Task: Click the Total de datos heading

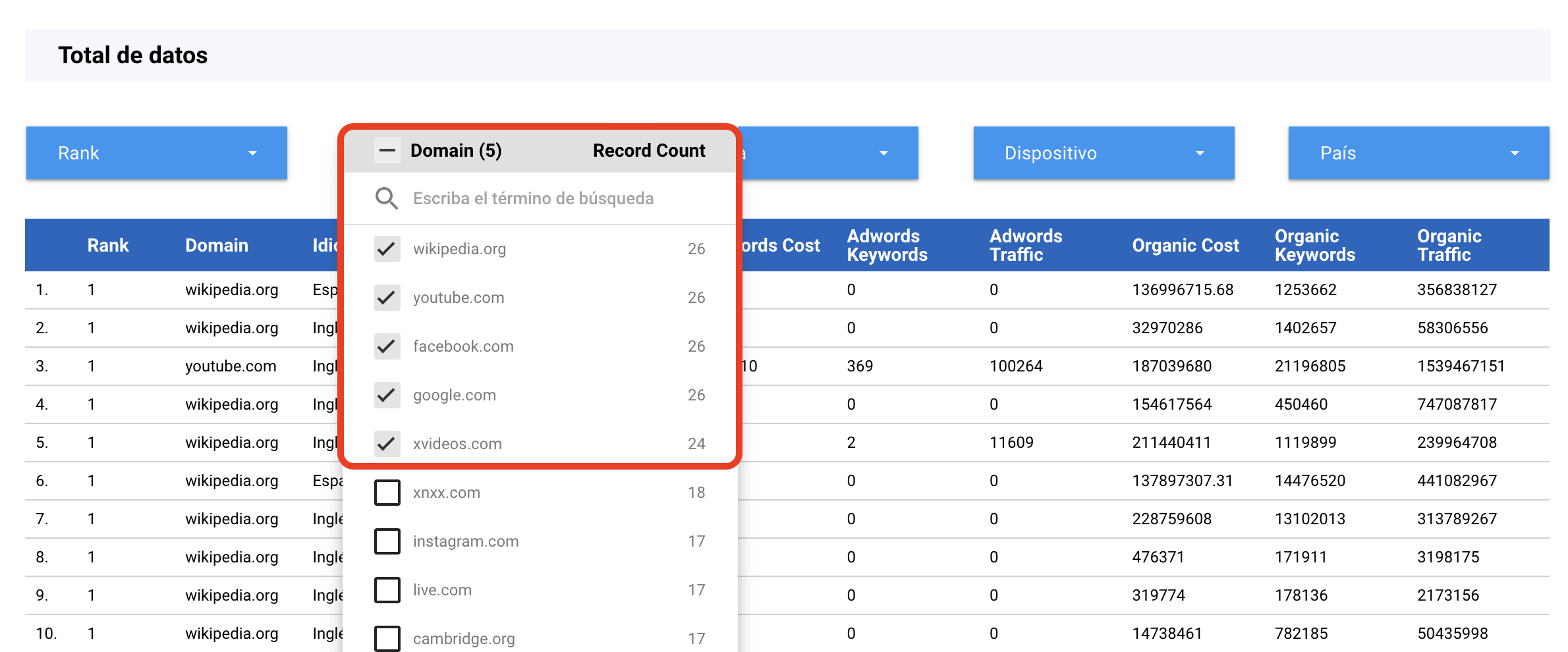Action: pos(133,55)
